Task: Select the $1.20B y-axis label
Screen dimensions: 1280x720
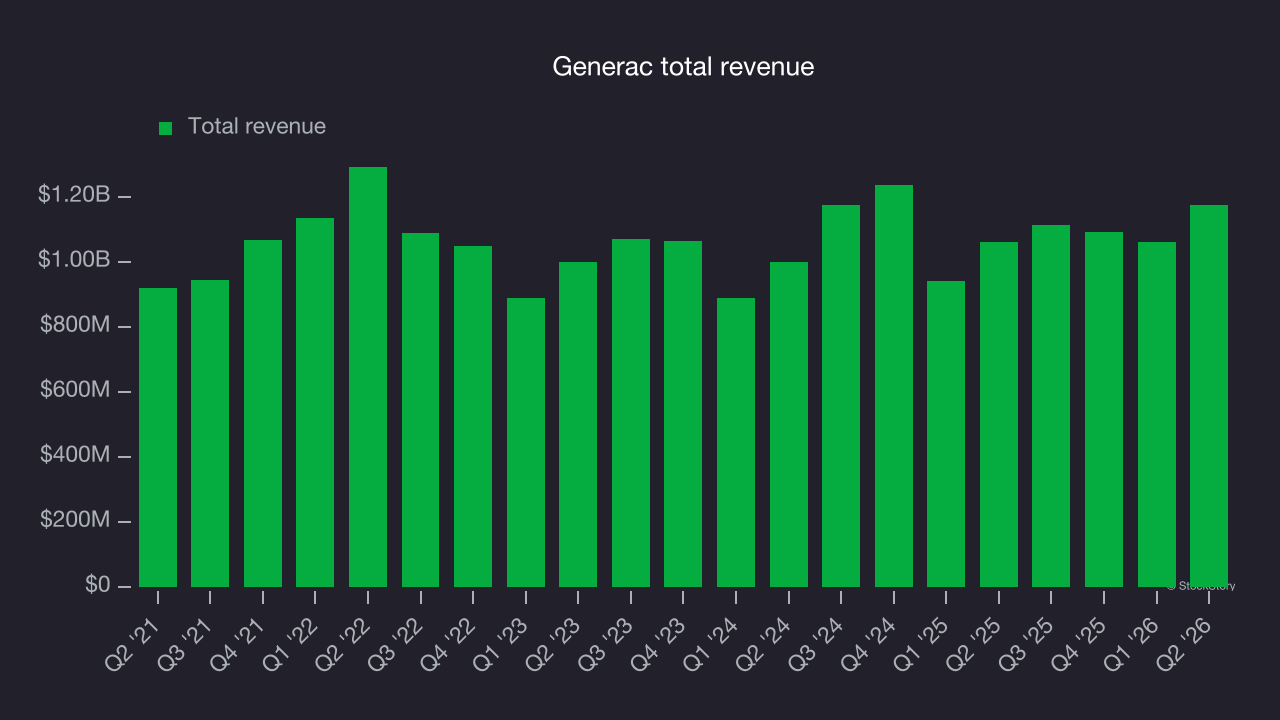Action: tap(74, 195)
